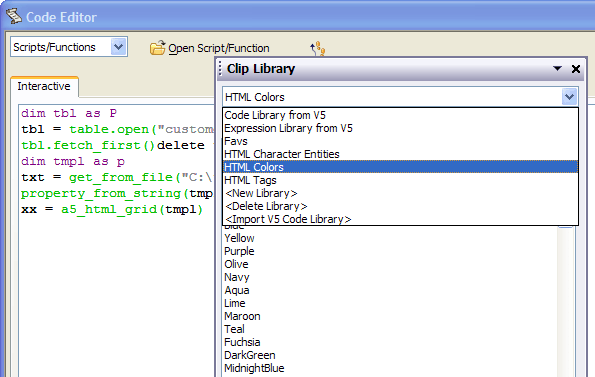
Task: Click the Clip Library drag grip handle
Action: [x=220, y=69]
